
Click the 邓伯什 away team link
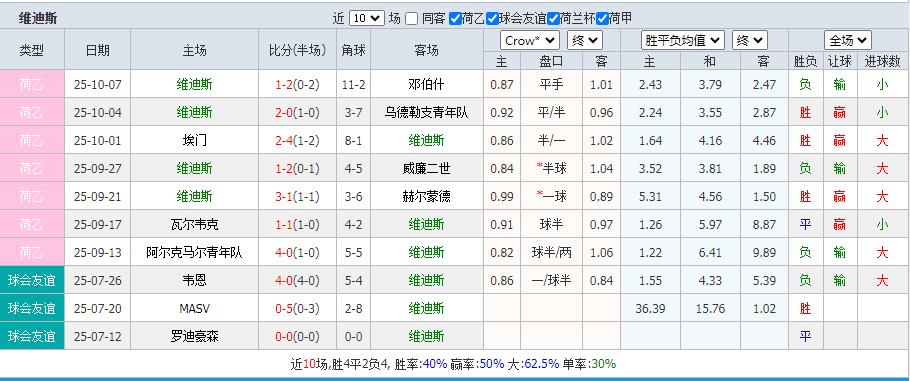427,84
